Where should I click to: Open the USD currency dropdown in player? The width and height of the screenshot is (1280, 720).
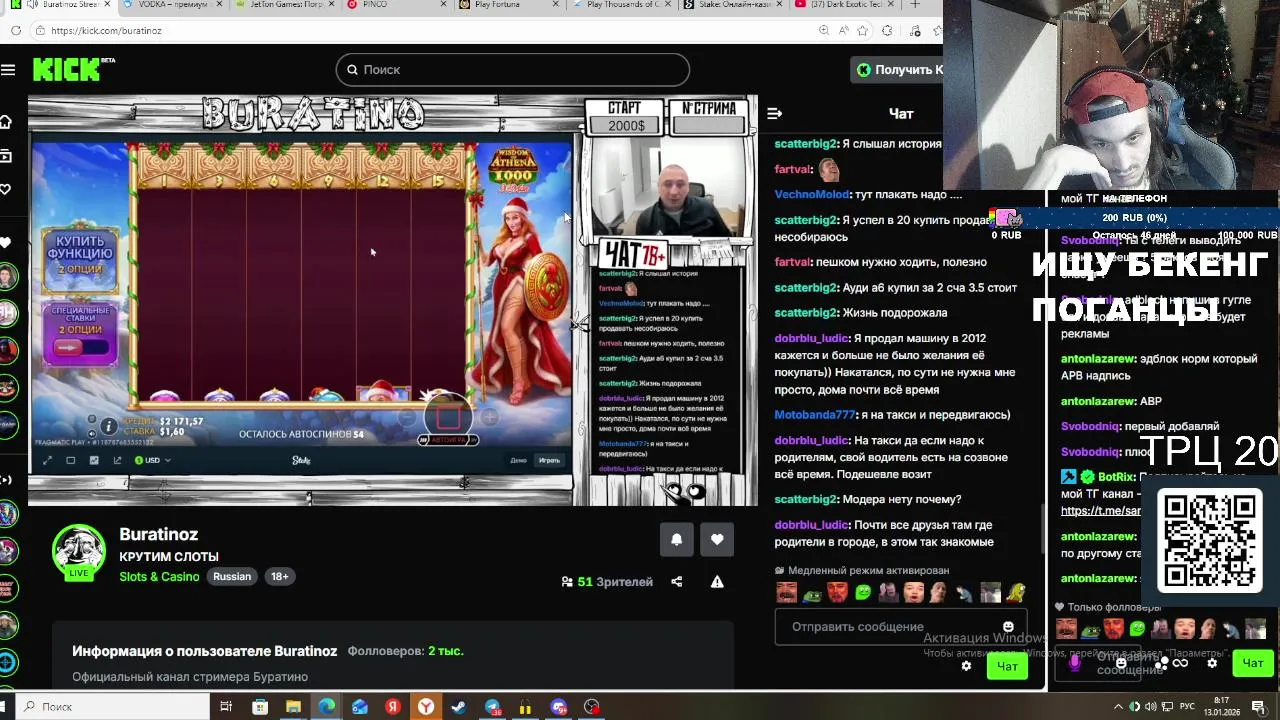[152, 460]
